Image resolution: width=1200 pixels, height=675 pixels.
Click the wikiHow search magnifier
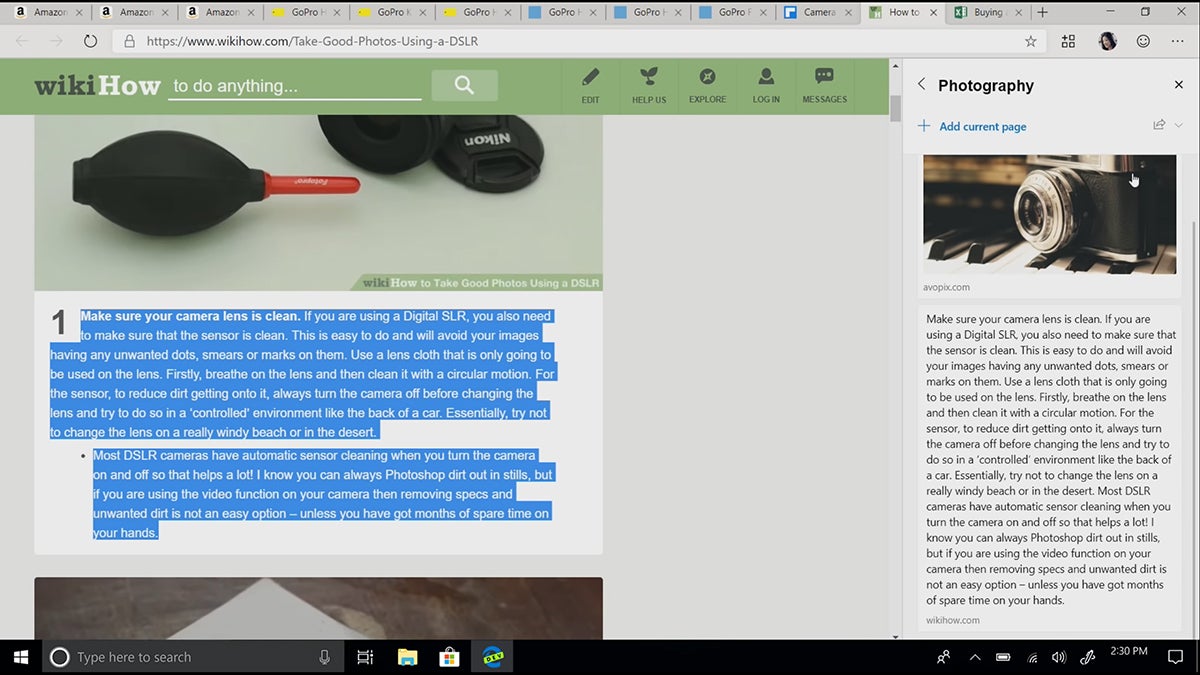click(464, 85)
